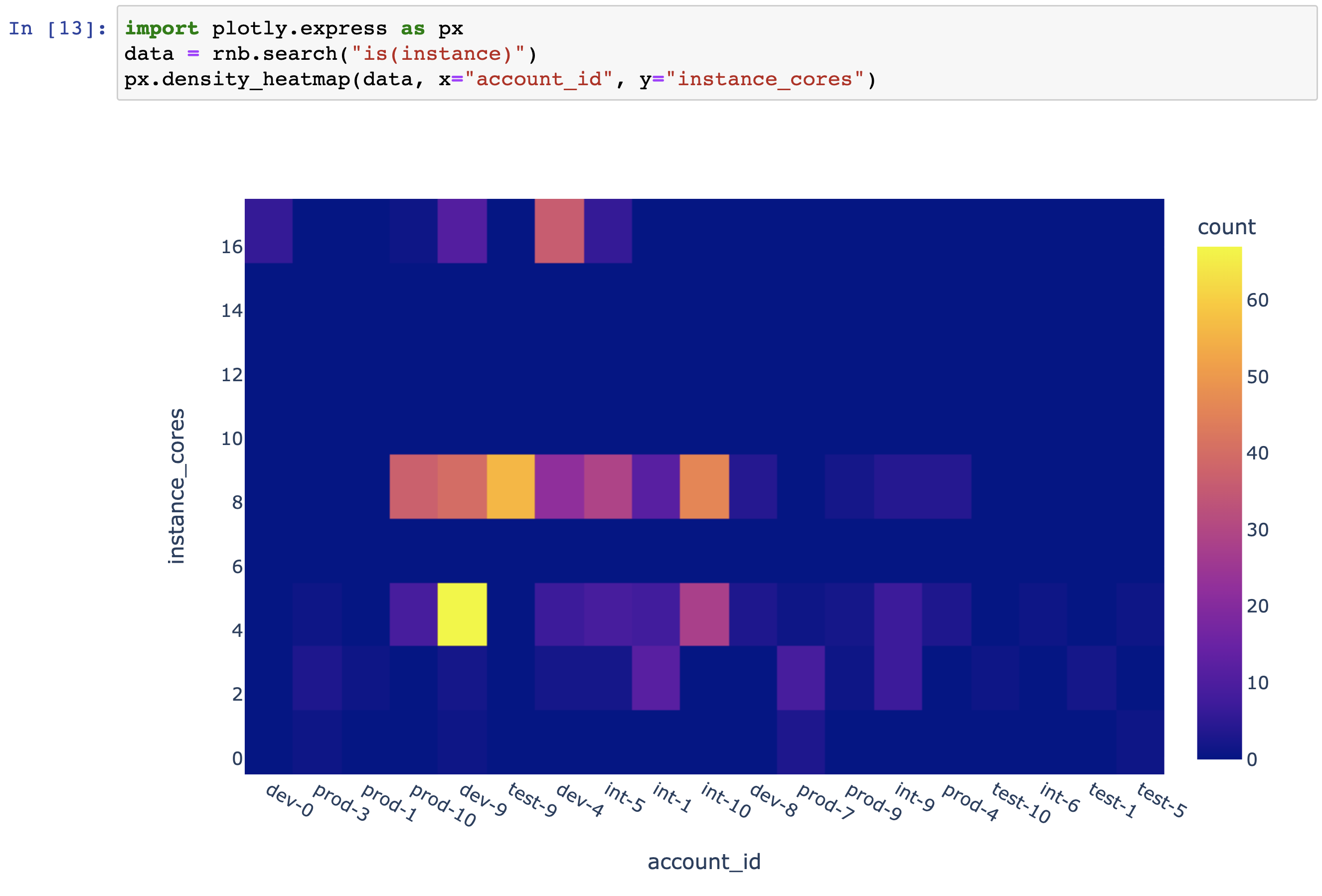The width and height of the screenshot is (1322, 896).
Task: Click the count colorbar gradient
Action: tap(1219, 503)
